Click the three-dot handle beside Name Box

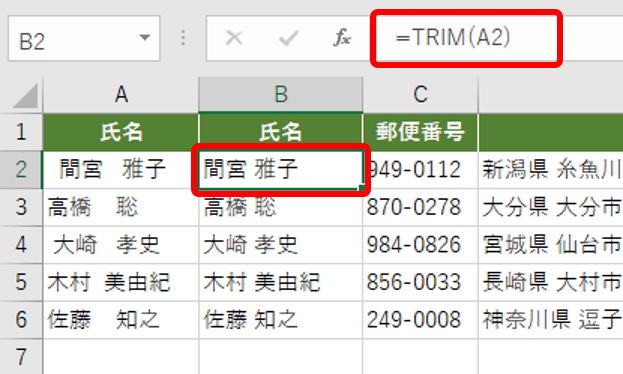[x=183, y=38]
